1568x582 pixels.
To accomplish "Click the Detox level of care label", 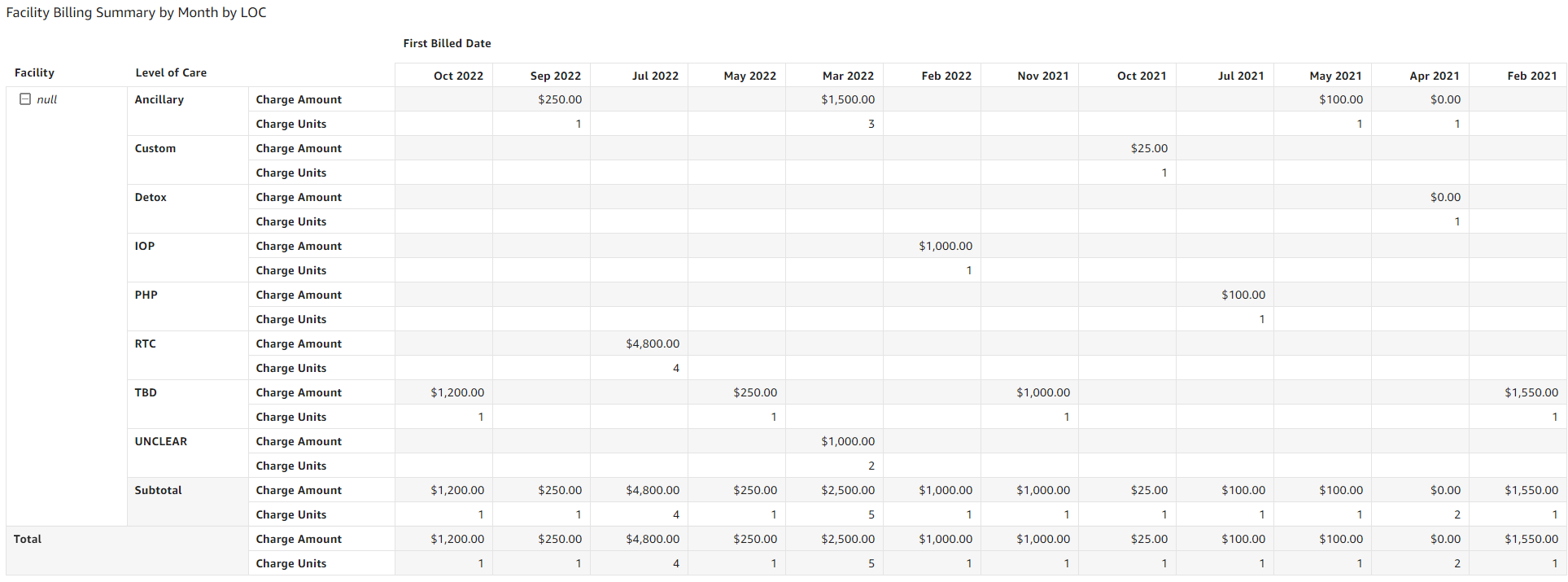I will 151,197.
